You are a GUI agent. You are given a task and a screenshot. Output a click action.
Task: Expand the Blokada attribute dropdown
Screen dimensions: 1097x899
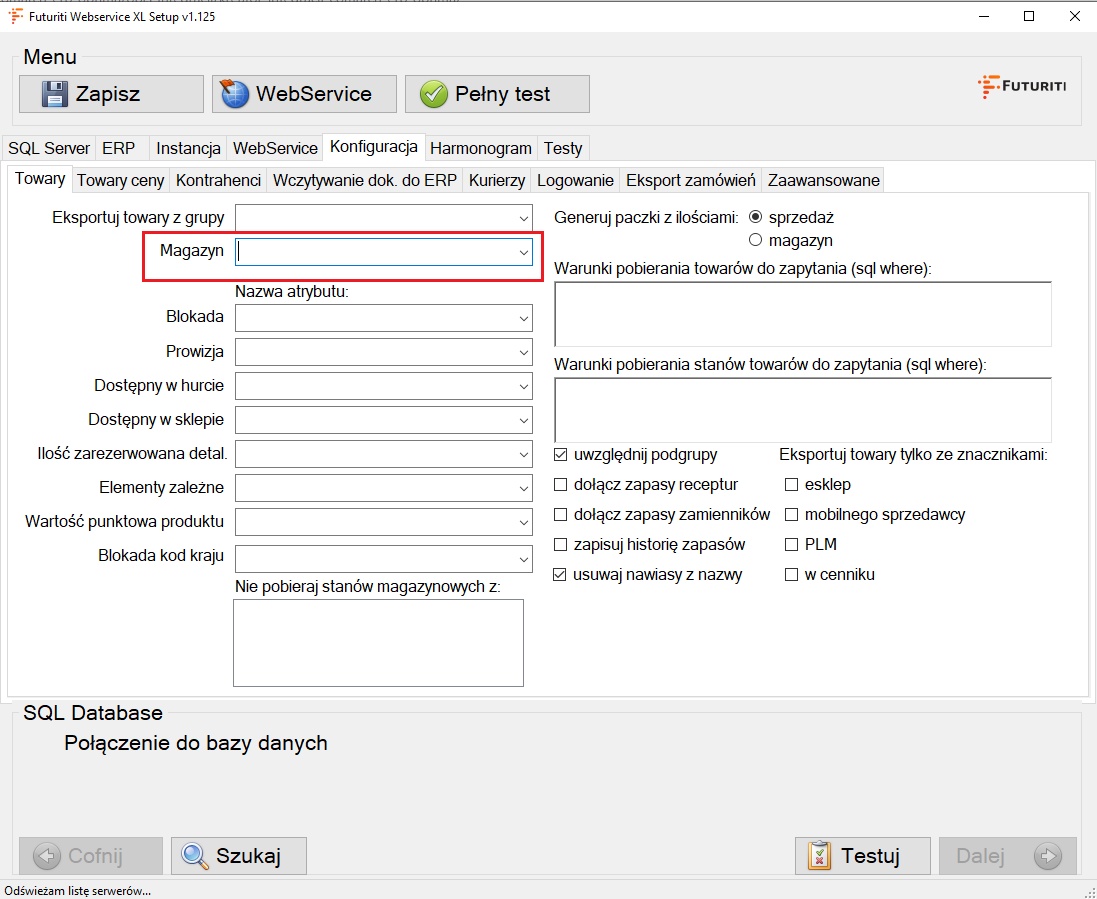pos(523,318)
